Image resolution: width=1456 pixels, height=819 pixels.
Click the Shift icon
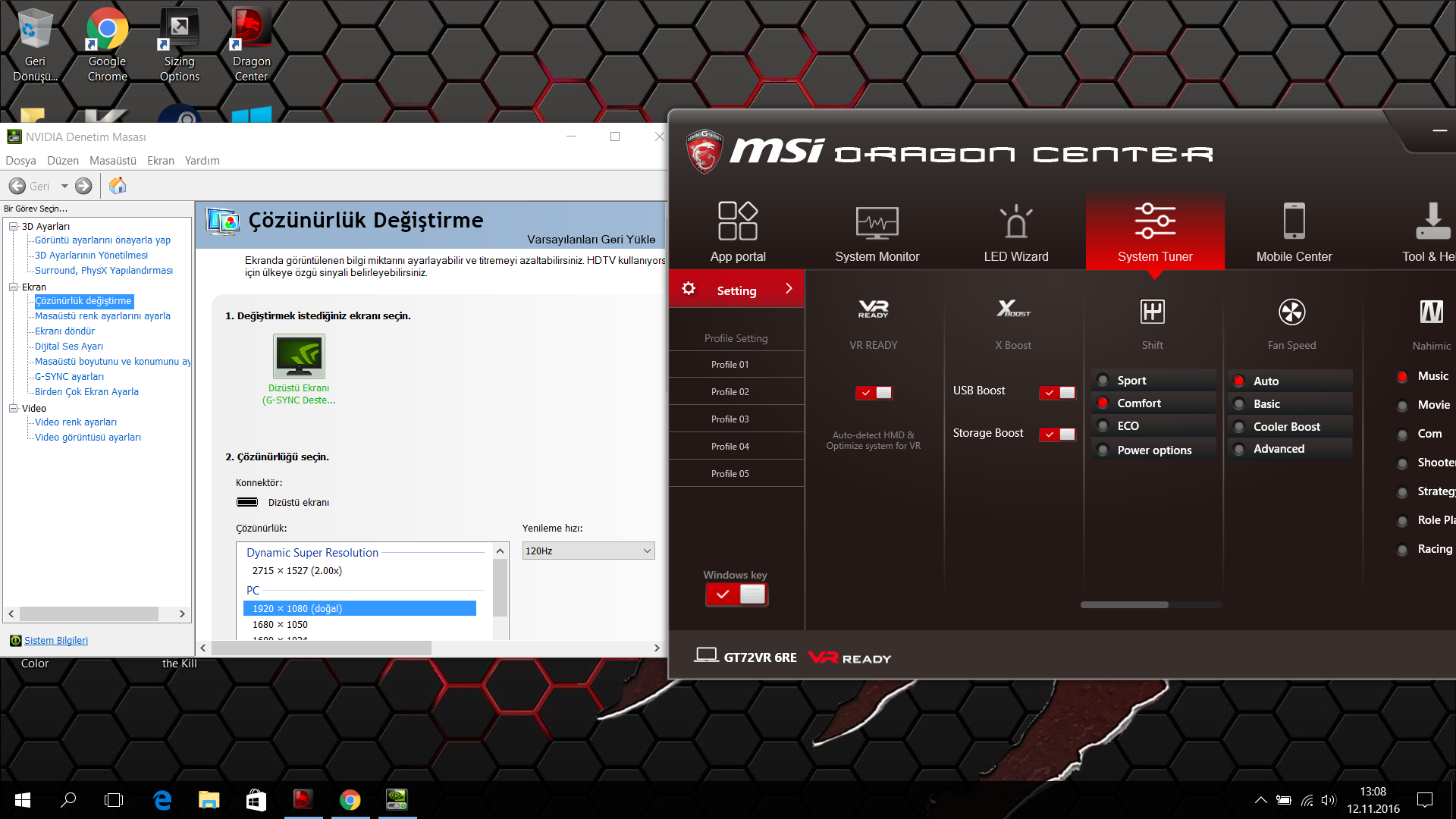coord(1152,312)
